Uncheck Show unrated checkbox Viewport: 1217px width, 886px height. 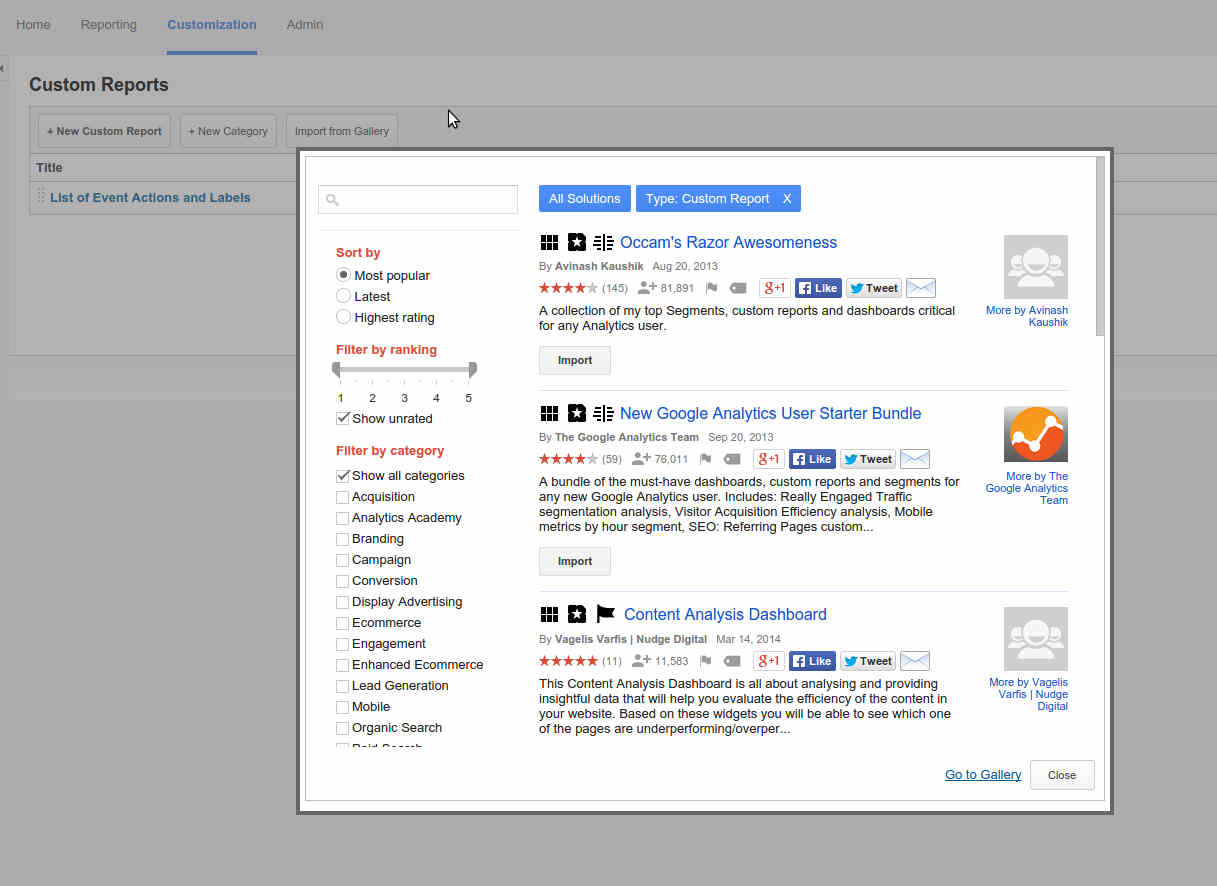tap(343, 418)
